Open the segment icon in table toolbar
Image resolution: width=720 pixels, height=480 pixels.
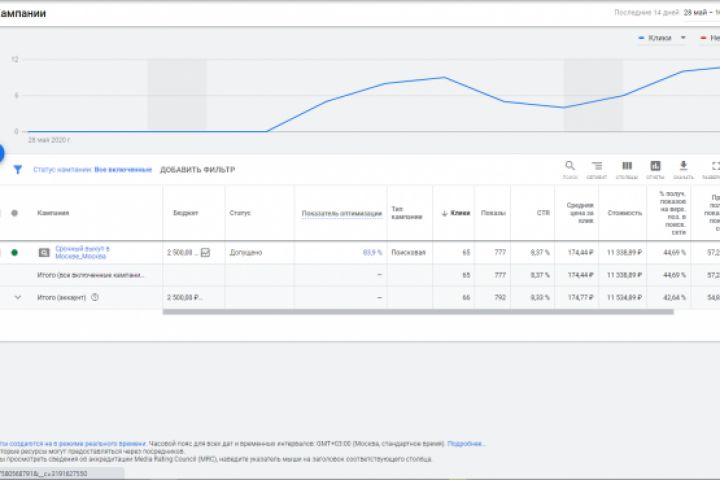coord(597,168)
